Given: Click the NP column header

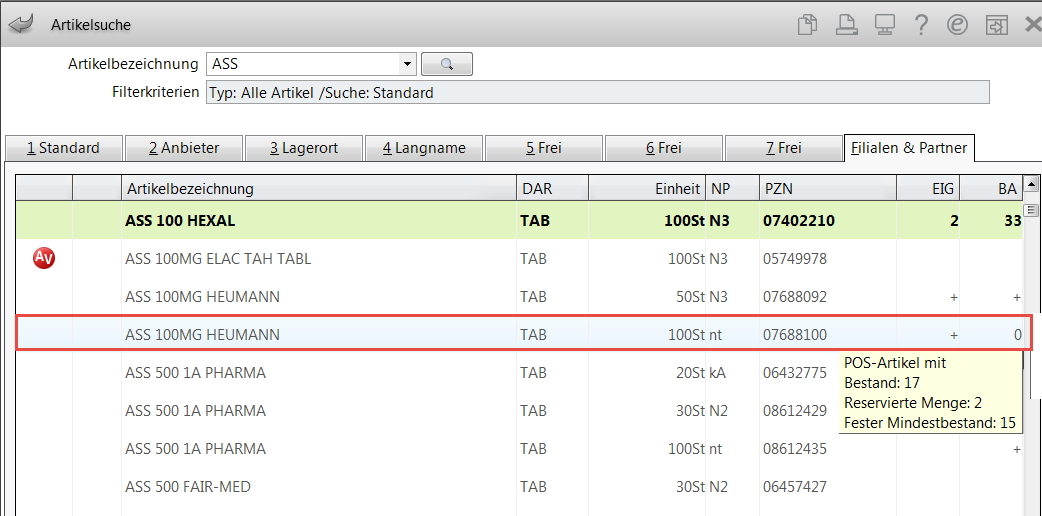Looking at the screenshot, I should click(x=732, y=188).
